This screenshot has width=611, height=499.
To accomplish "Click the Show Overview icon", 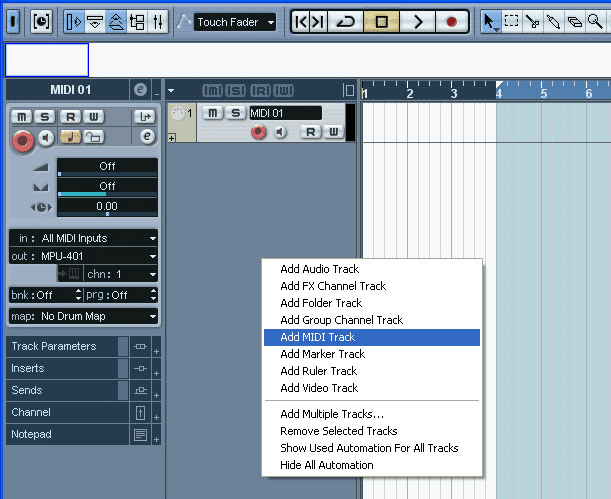I will 116,22.
